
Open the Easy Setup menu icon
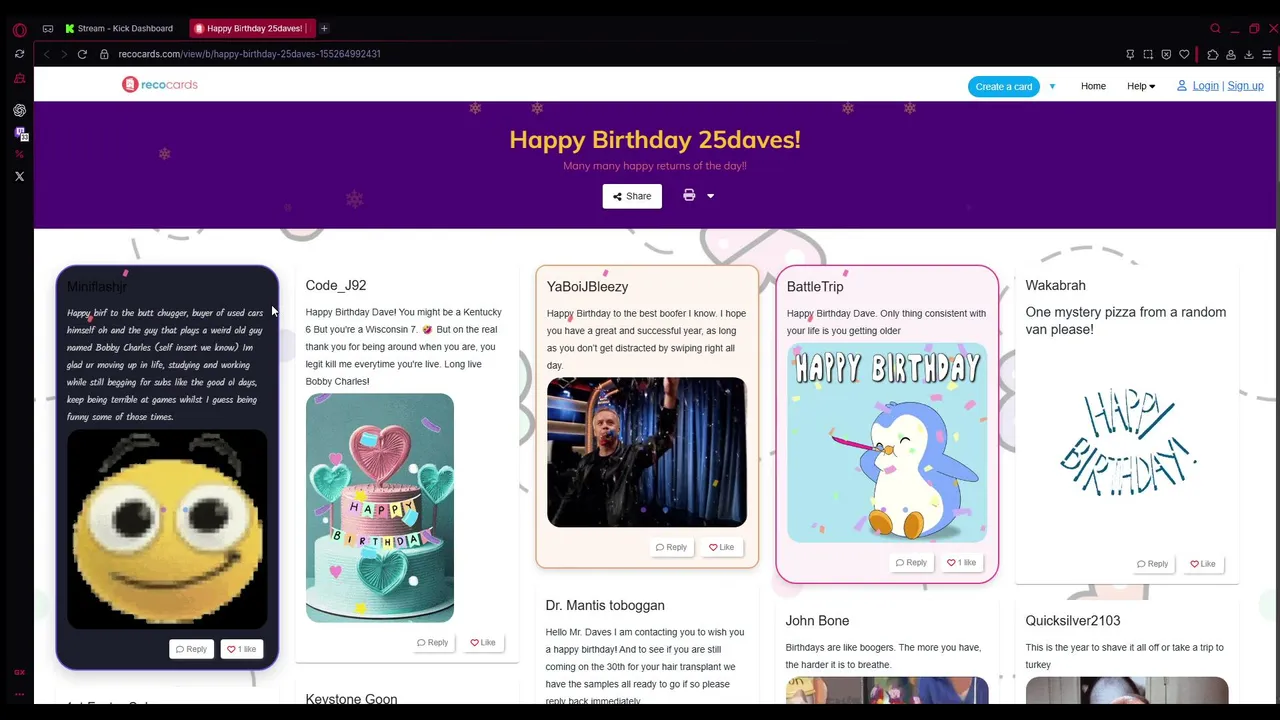coord(1267,54)
